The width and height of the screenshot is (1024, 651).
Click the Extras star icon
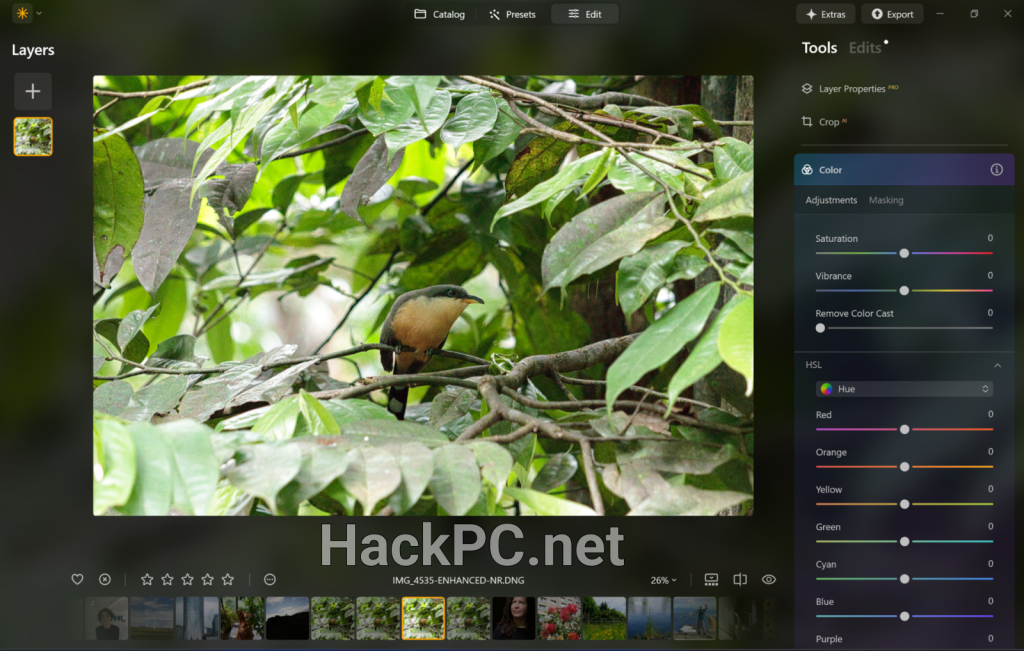(x=811, y=14)
